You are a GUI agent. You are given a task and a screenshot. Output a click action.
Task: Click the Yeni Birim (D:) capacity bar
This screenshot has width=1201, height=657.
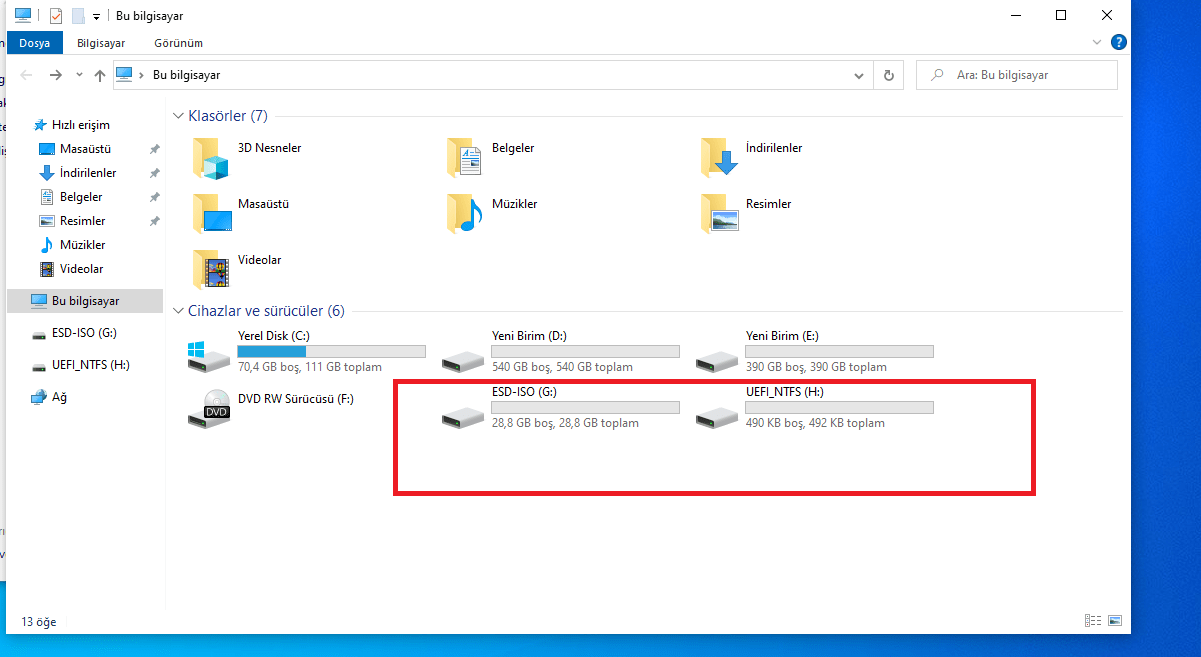tap(586, 351)
